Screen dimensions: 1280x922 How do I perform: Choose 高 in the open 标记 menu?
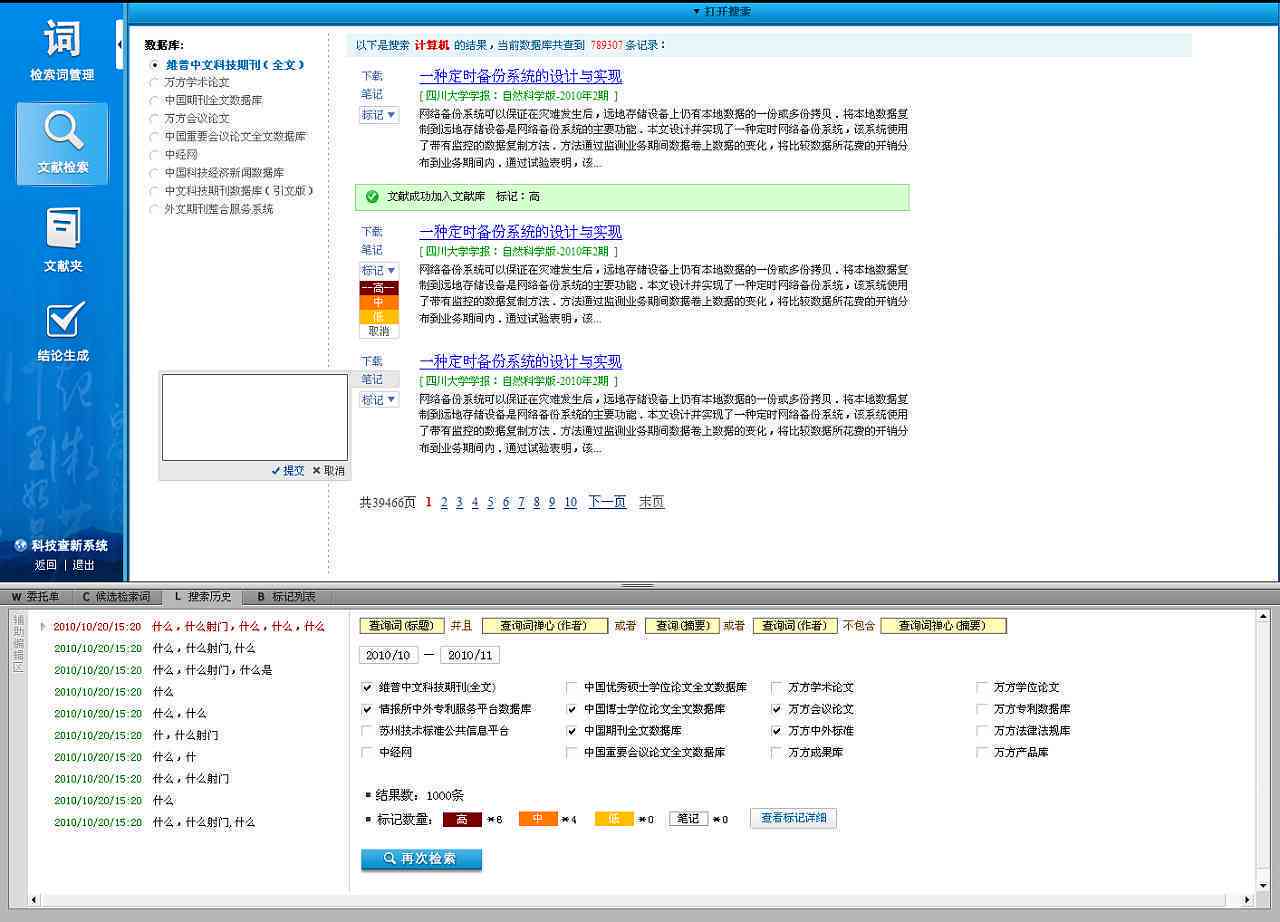coord(379,288)
